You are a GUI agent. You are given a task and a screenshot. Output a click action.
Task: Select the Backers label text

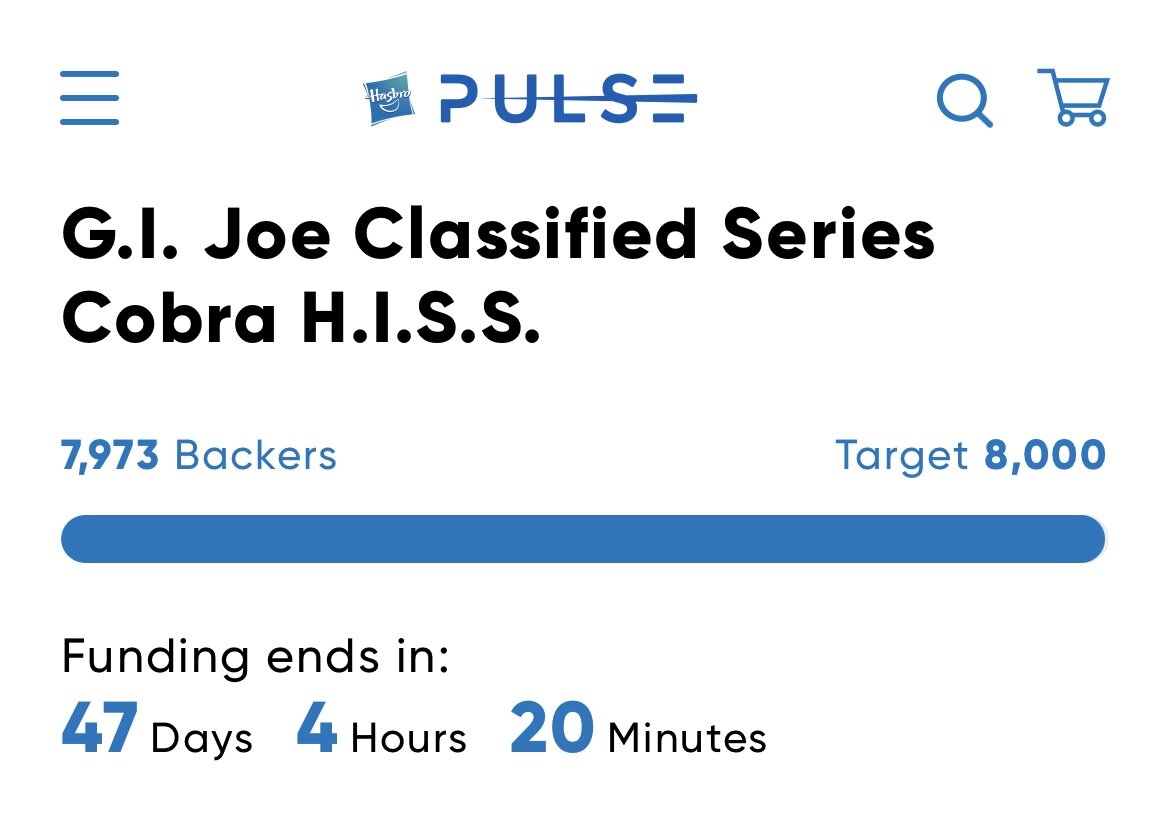click(256, 455)
